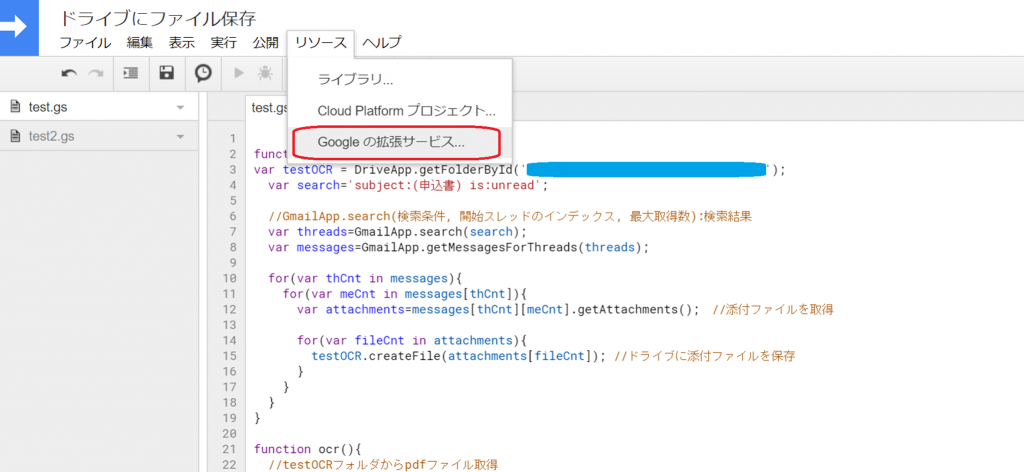Open the 公開 menu

265,43
